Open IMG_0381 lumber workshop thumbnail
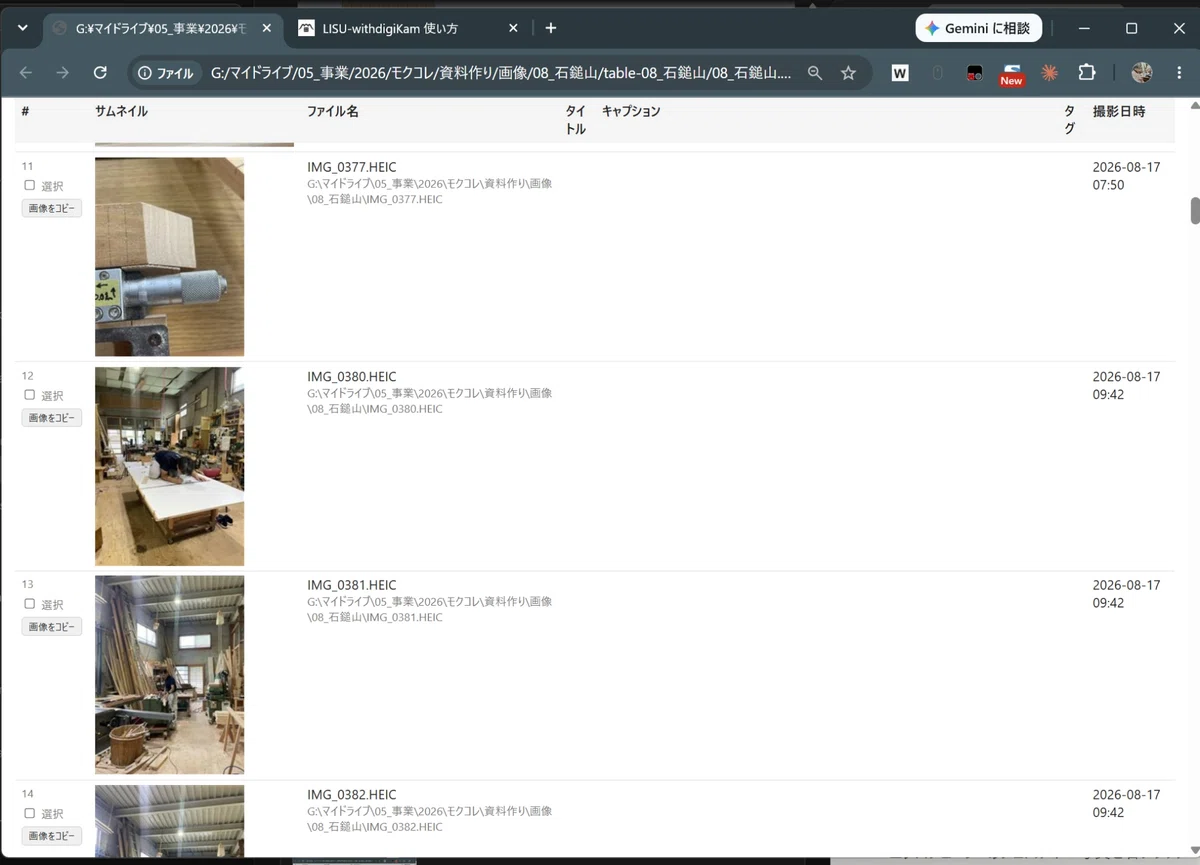 [169, 675]
